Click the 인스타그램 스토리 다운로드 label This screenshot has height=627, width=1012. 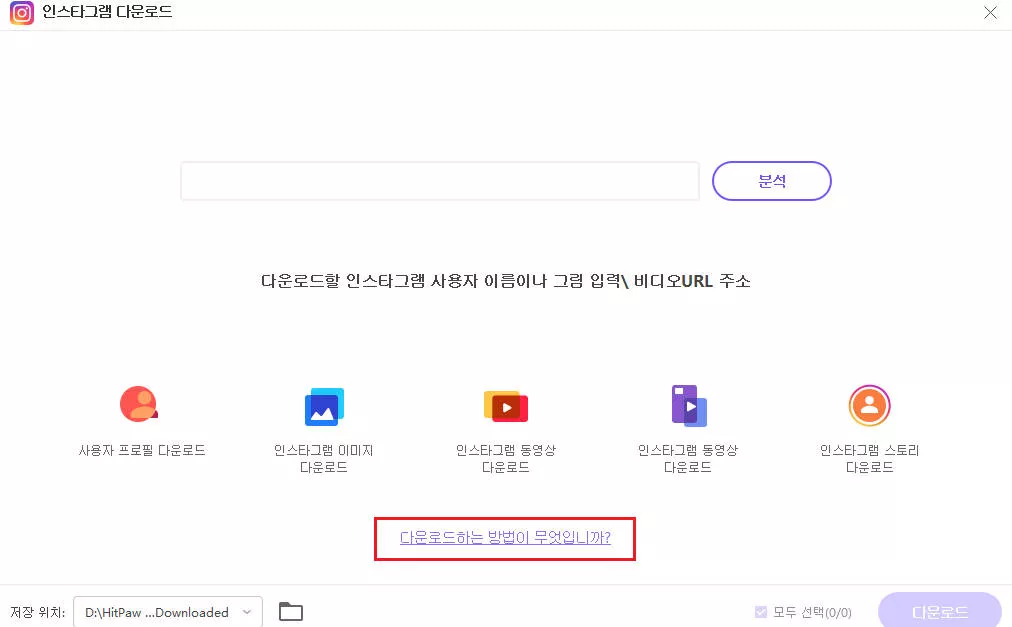click(x=869, y=458)
